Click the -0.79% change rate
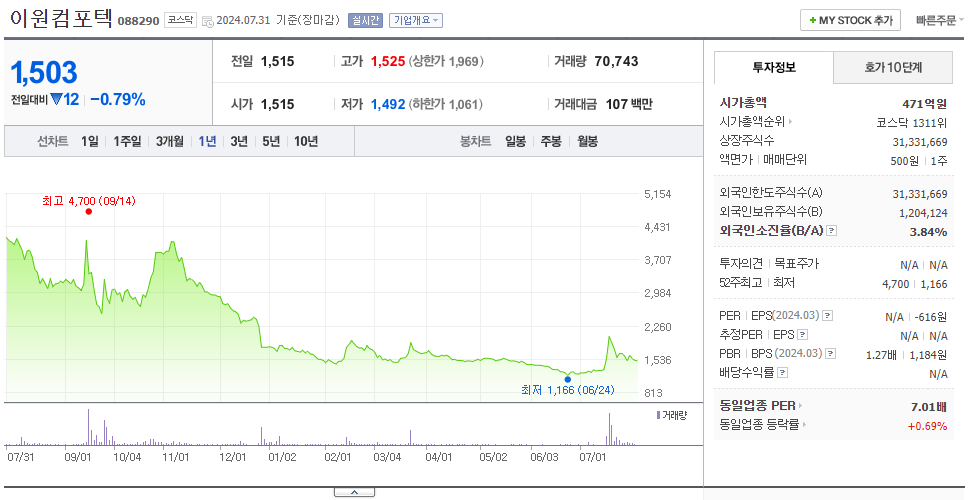968x500 pixels. [x=118, y=99]
